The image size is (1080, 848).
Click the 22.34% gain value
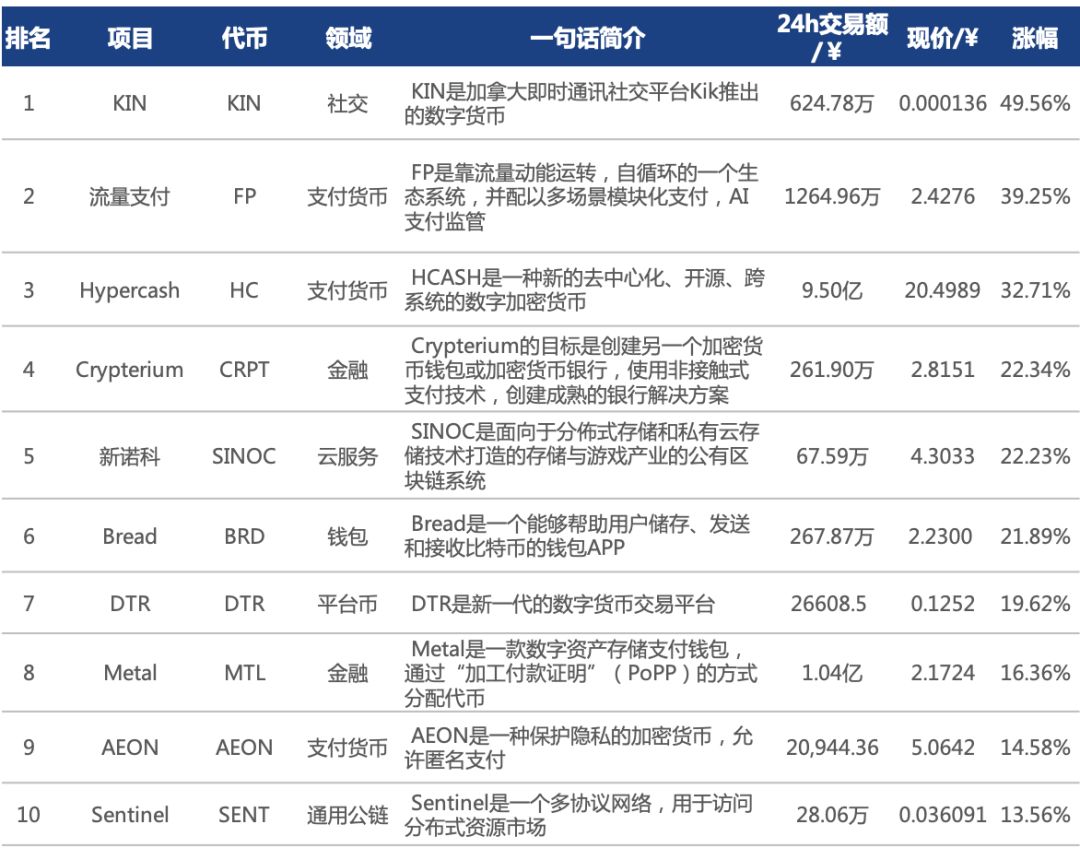(1035, 369)
